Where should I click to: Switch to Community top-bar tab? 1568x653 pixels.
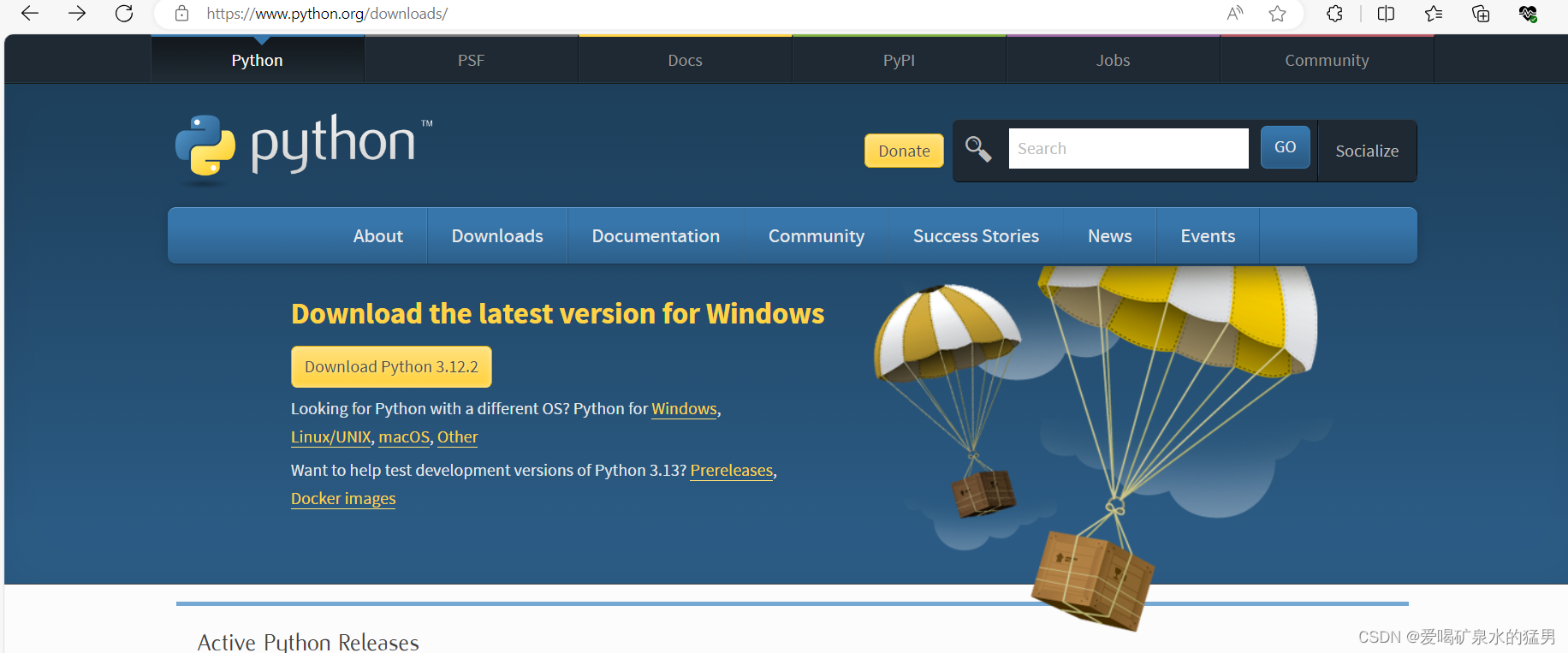[1327, 60]
